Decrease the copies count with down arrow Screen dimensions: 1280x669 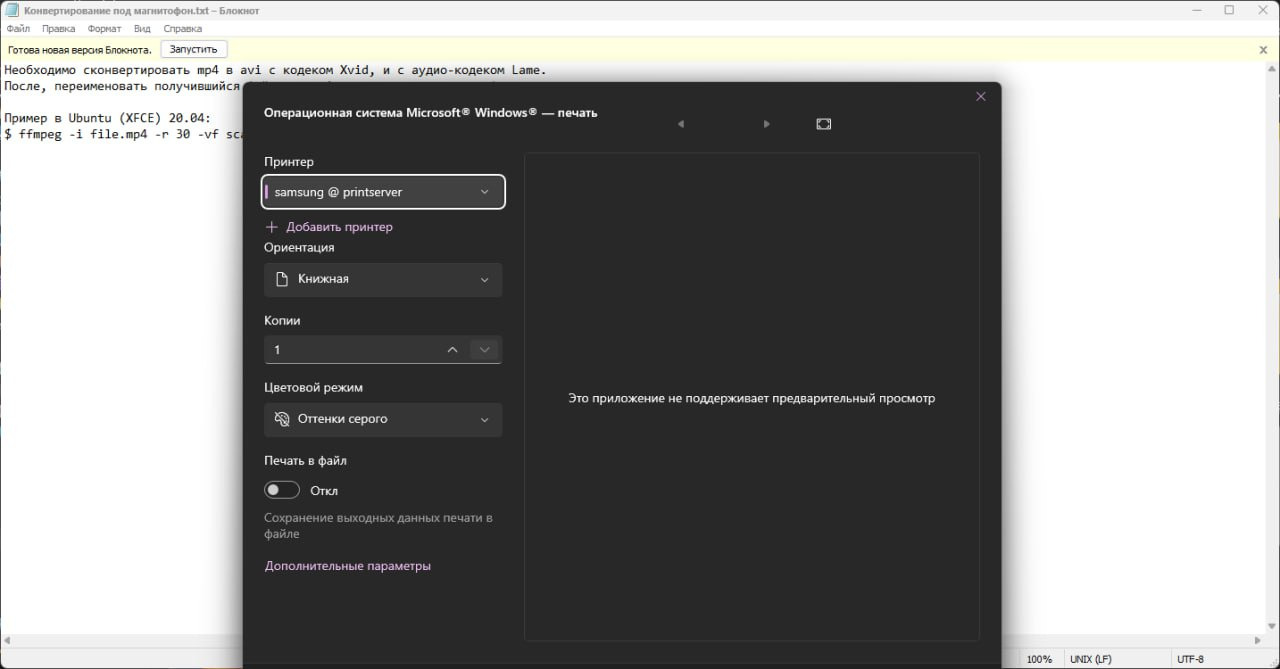click(484, 350)
